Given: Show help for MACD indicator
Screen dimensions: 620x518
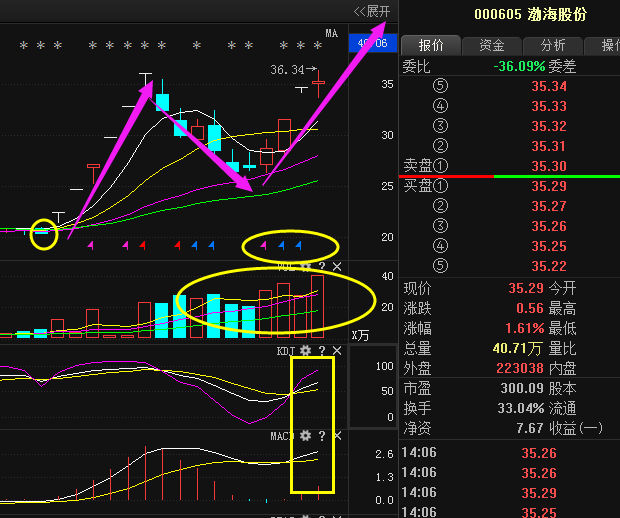Looking at the screenshot, I should tap(322, 436).
